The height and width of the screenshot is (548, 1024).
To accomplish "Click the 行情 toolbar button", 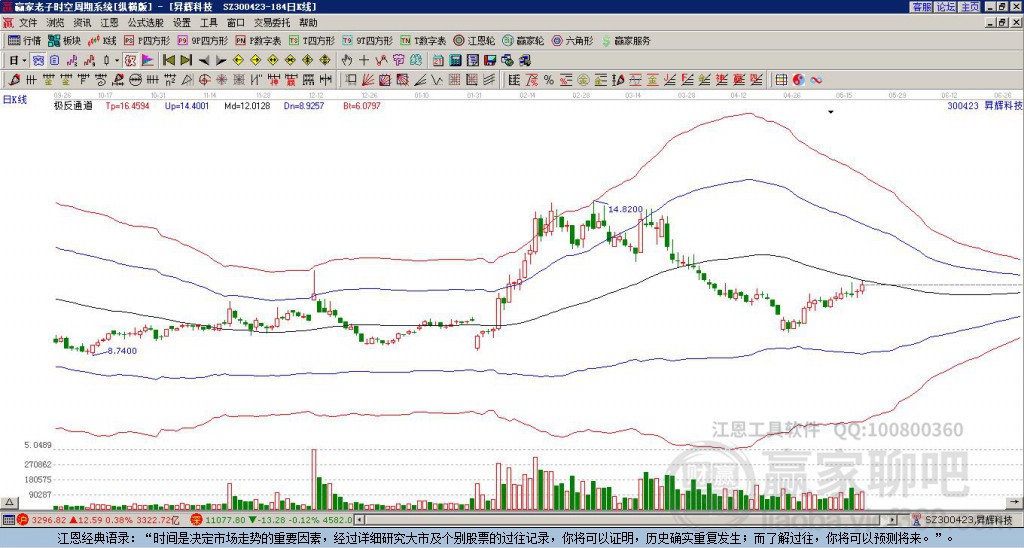I will click(25, 40).
